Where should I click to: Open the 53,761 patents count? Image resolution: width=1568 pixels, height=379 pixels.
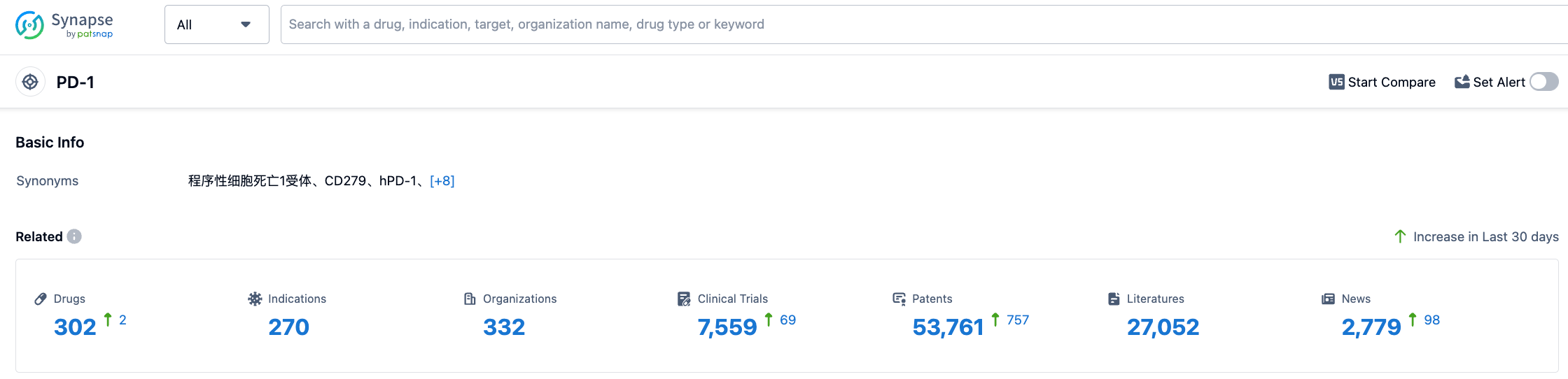point(948,327)
